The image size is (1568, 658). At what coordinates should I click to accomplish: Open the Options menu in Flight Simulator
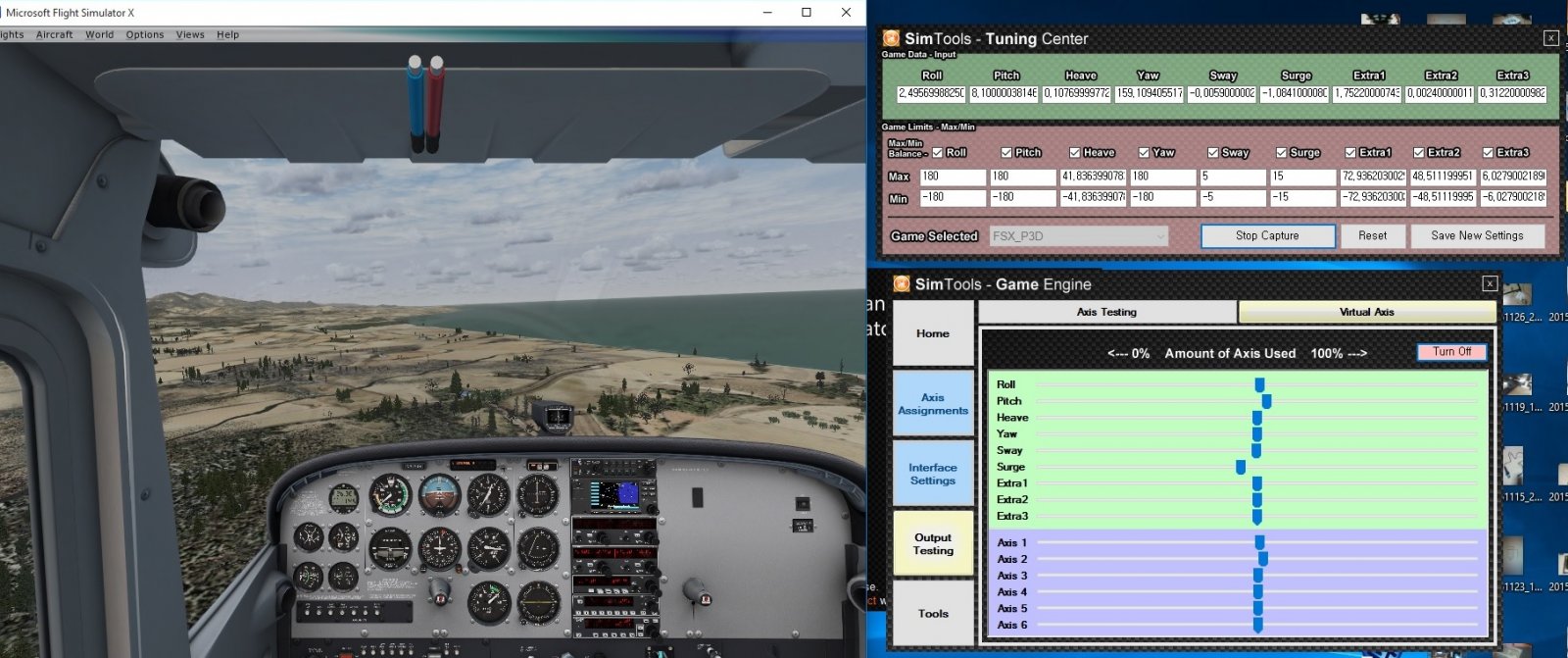(145, 34)
